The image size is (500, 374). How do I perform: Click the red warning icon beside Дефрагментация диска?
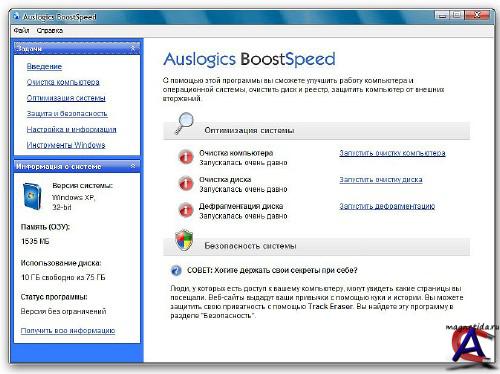tap(186, 210)
